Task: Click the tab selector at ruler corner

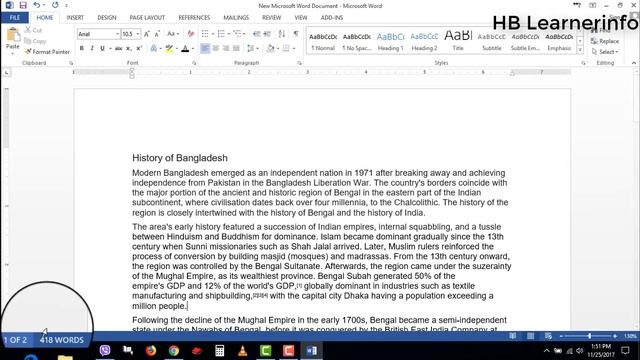Action: click(x=7, y=73)
